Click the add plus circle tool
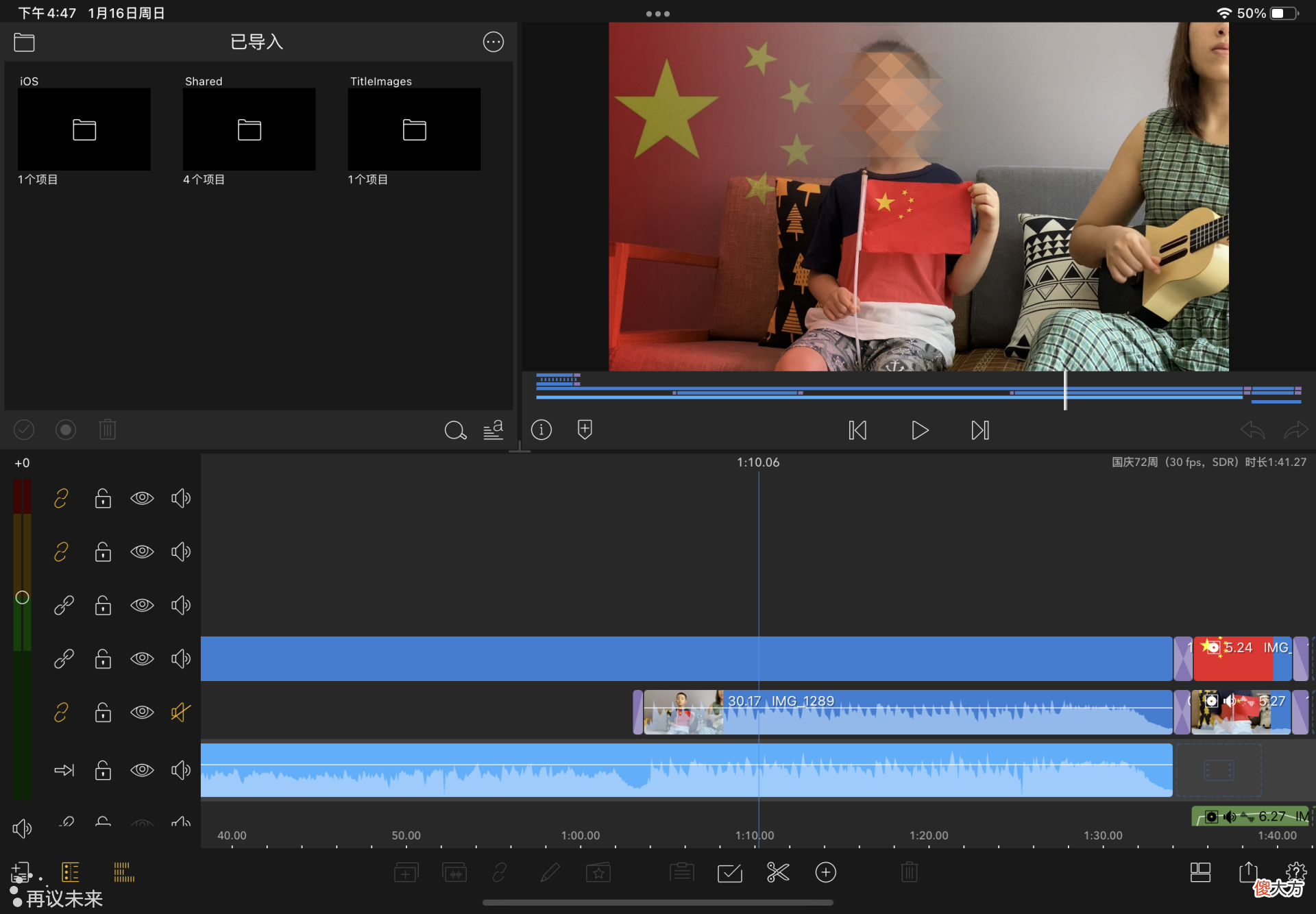 (x=826, y=872)
